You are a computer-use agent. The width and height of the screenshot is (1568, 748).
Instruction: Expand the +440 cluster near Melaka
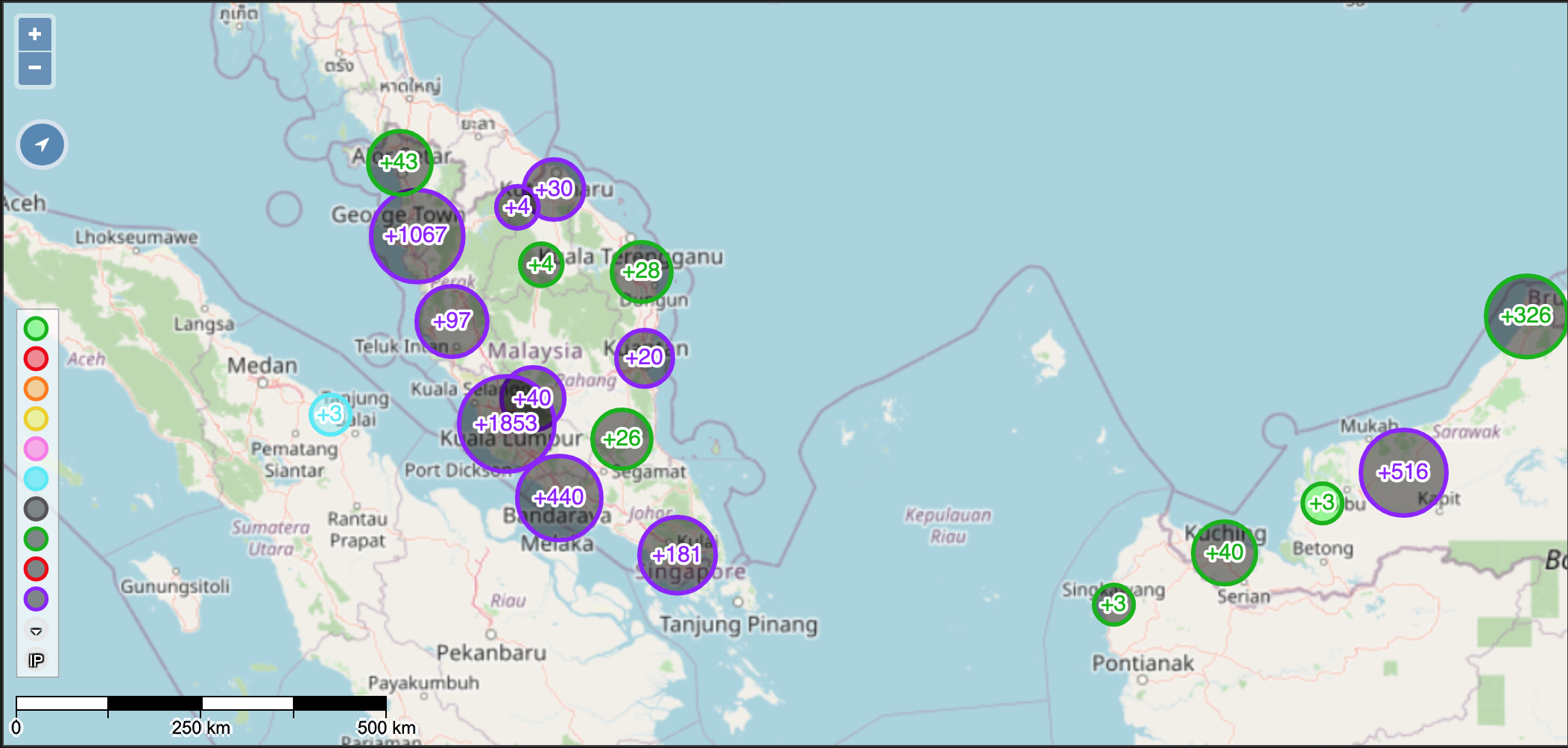(x=559, y=498)
